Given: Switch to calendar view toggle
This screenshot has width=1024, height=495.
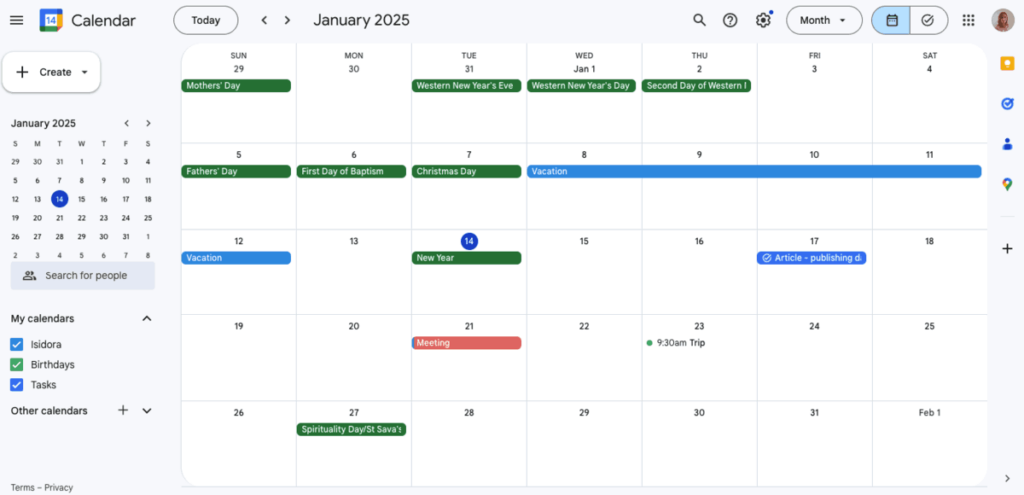Looking at the screenshot, I should click(x=891, y=20).
